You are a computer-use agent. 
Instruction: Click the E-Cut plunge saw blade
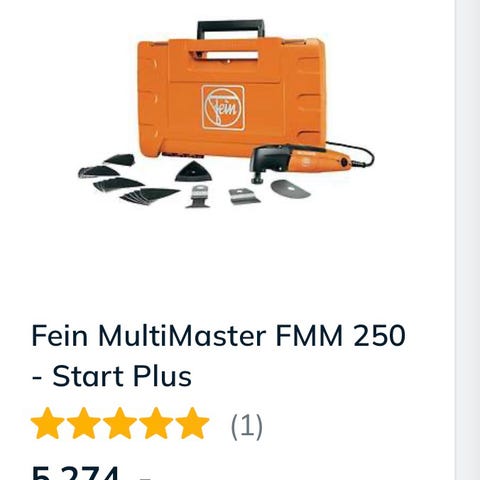[x=198, y=196]
